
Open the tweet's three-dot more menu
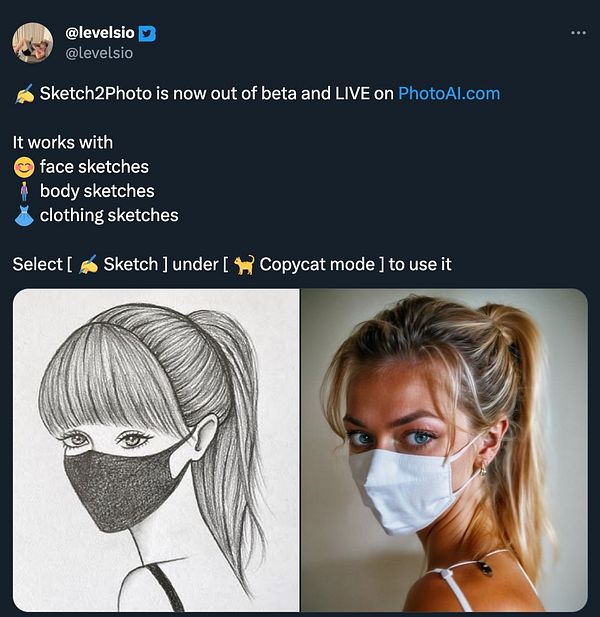578,33
